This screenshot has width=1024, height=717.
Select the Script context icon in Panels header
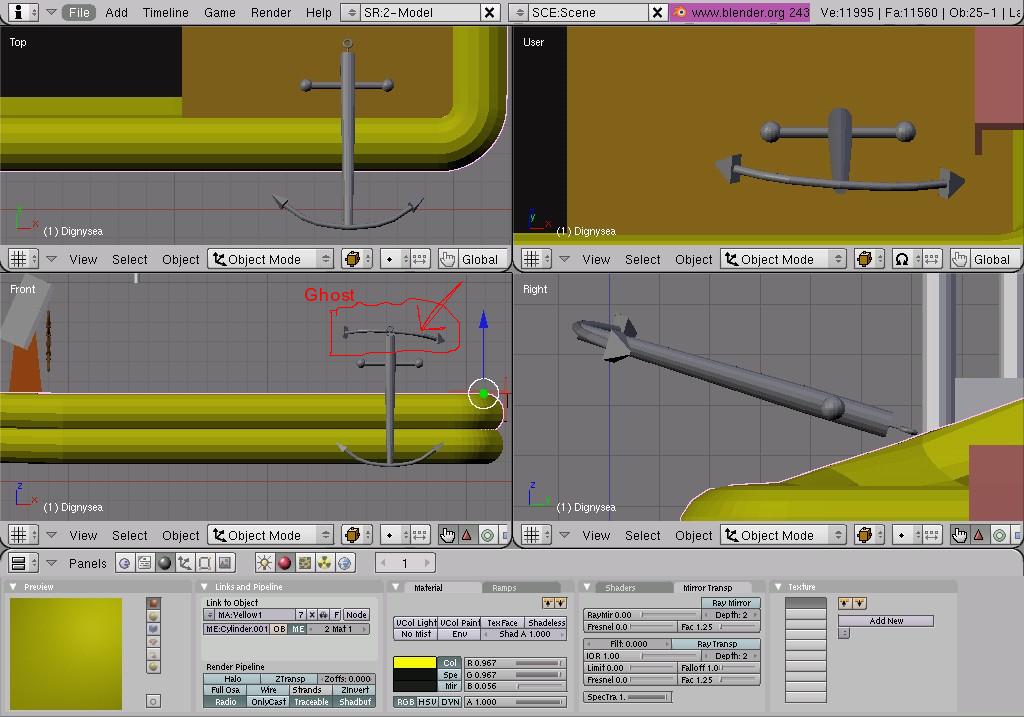point(144,563)
